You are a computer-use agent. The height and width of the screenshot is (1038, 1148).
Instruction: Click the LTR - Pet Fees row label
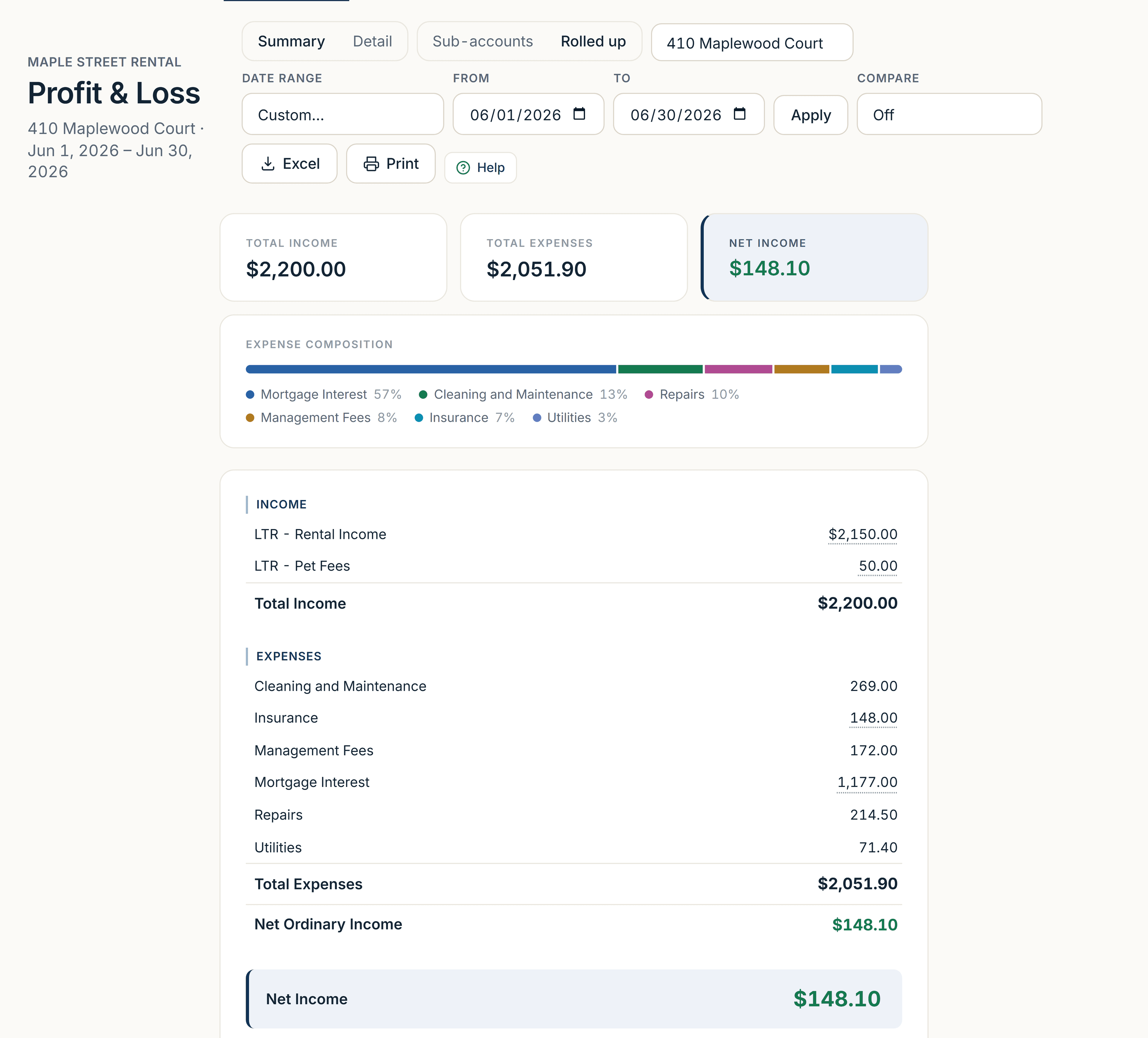(302, 566)
